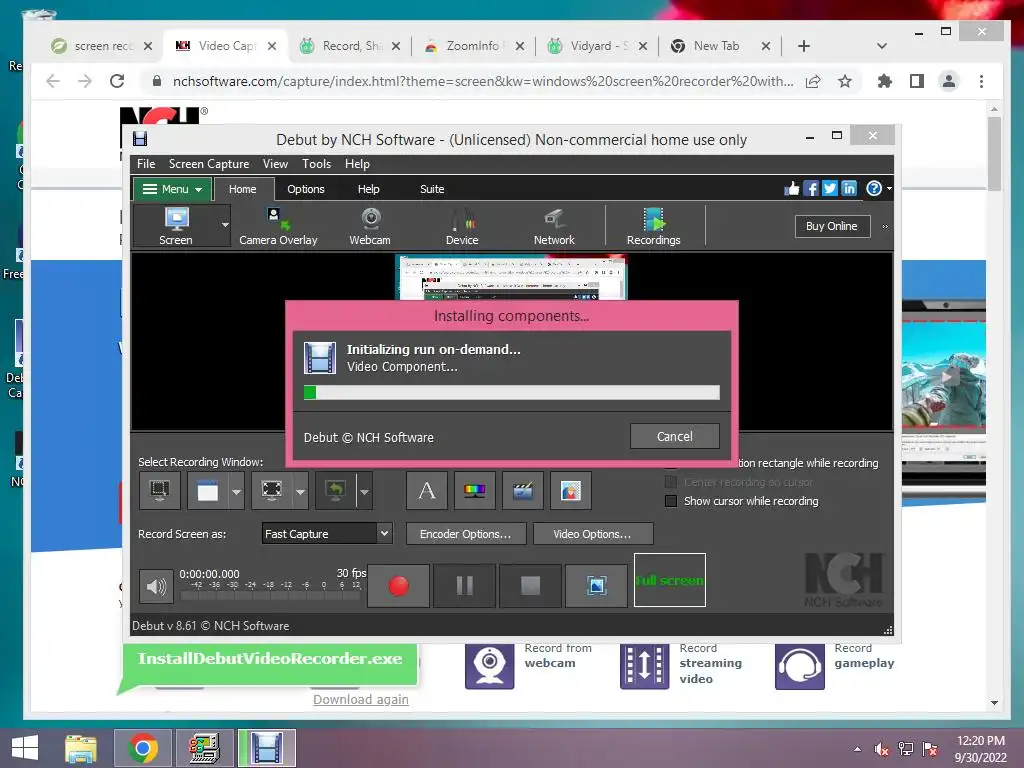Select the Screen capture source in Debut
Screen dimensions: 1024x768
pos(176,226)
